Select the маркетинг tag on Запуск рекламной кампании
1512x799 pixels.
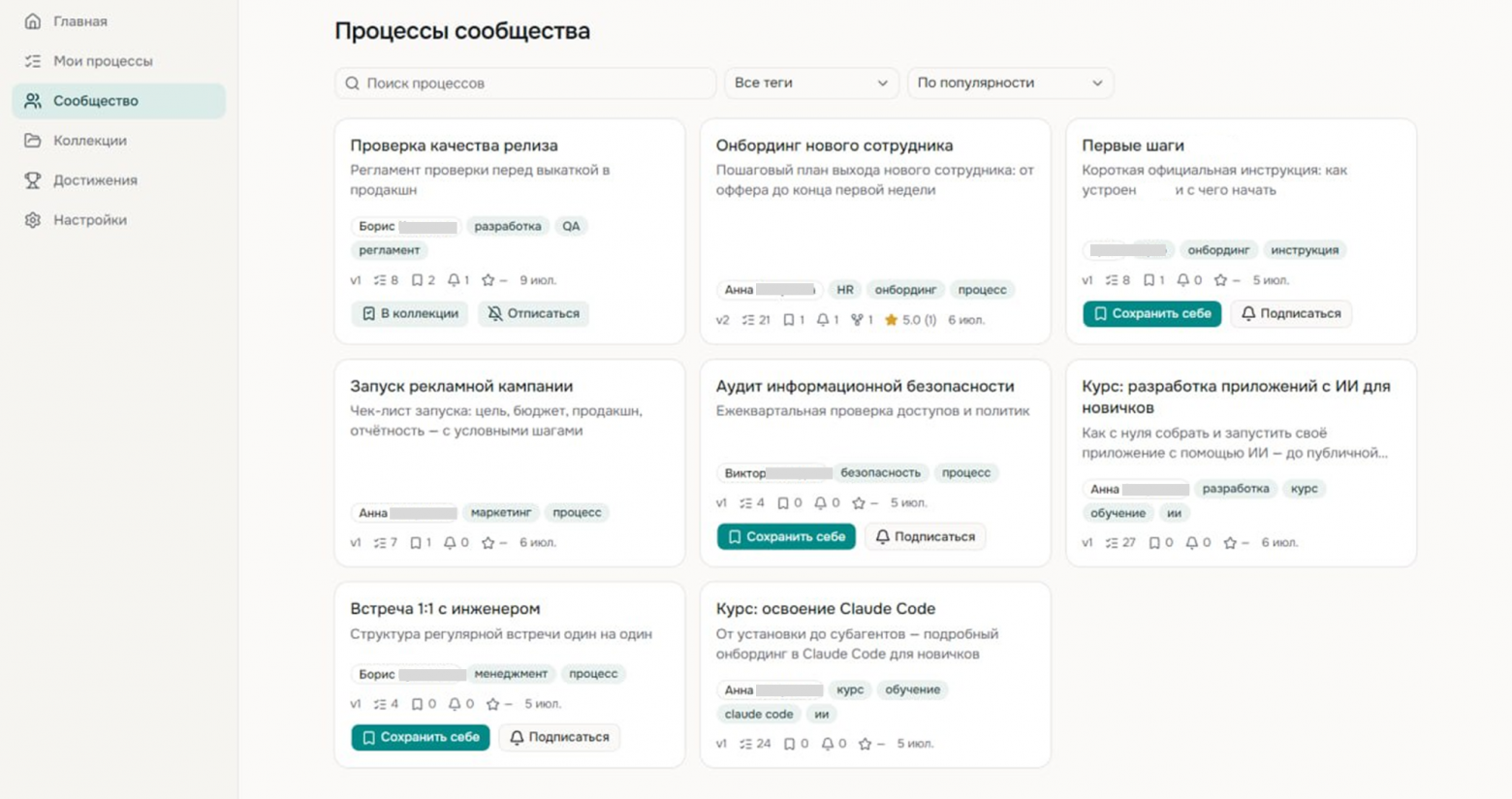tap(501, 512)
